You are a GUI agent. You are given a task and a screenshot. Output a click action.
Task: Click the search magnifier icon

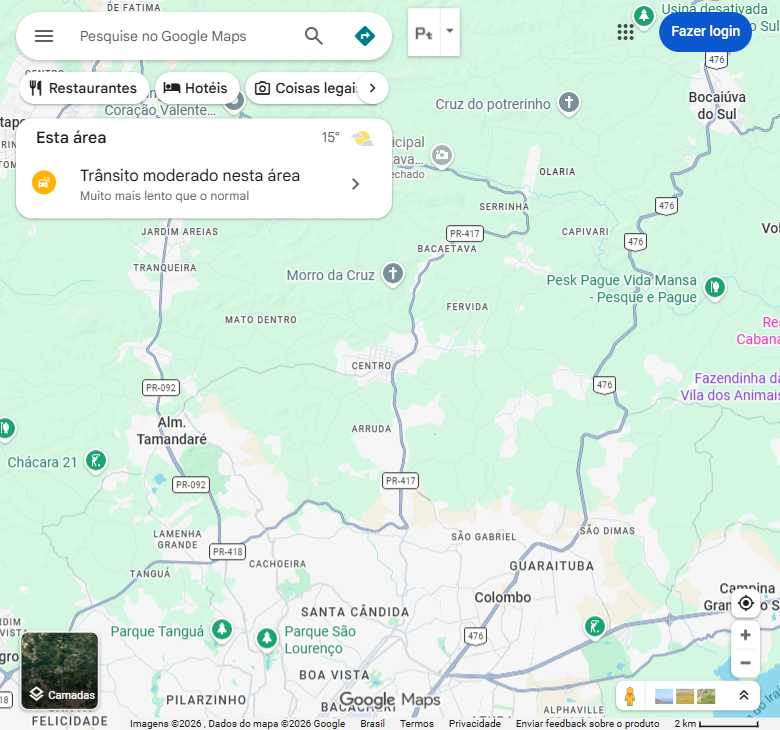313,36
